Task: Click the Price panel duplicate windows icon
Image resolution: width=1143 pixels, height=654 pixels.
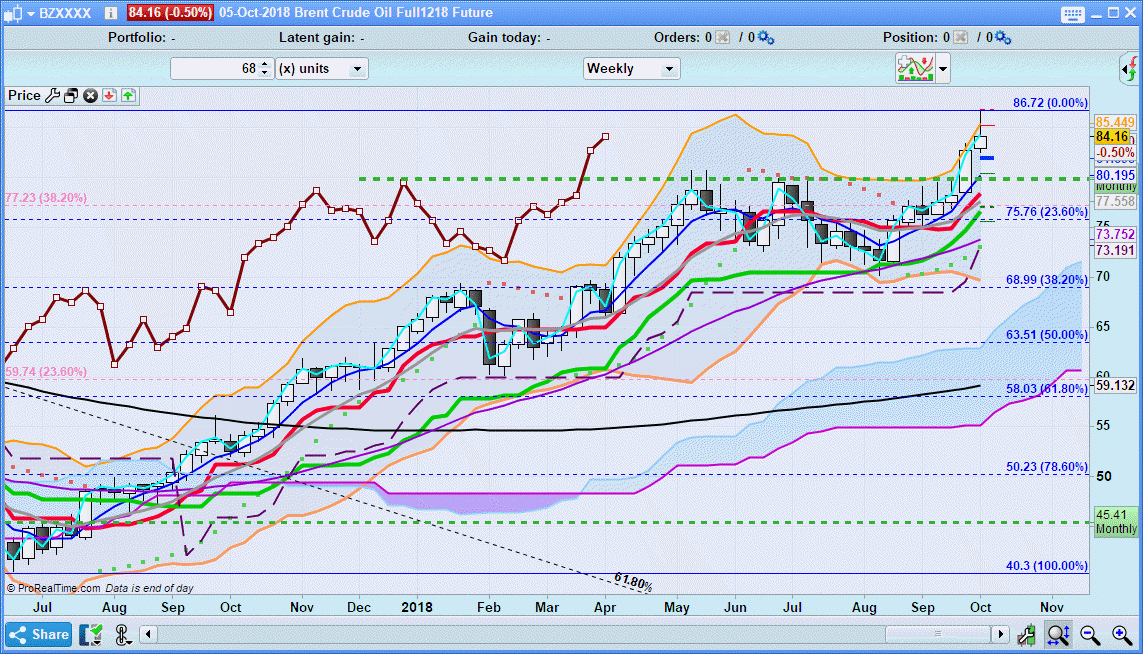Action: pos(71,96)
